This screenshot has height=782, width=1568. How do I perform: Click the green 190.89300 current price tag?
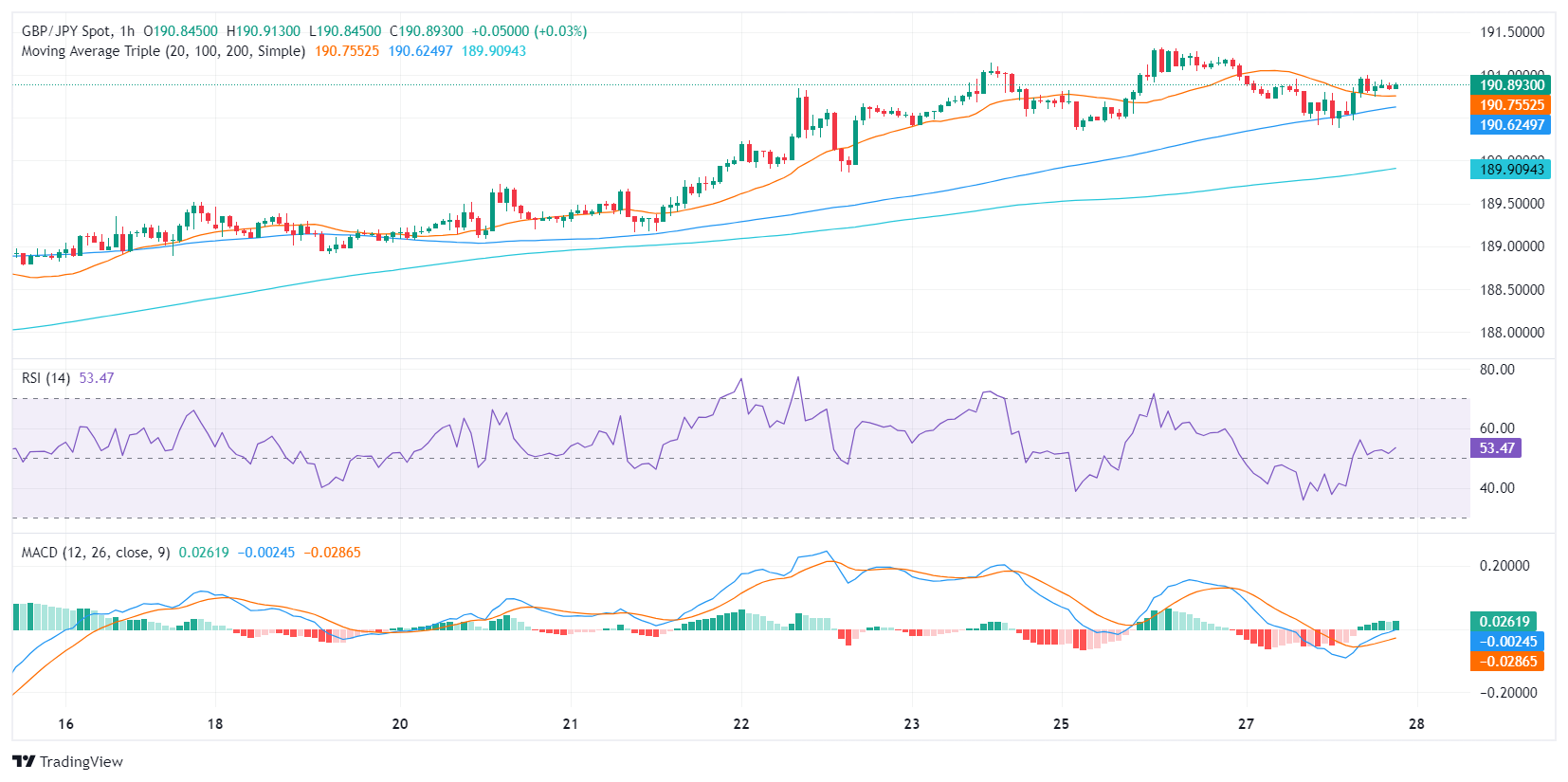pos(1511,85)
